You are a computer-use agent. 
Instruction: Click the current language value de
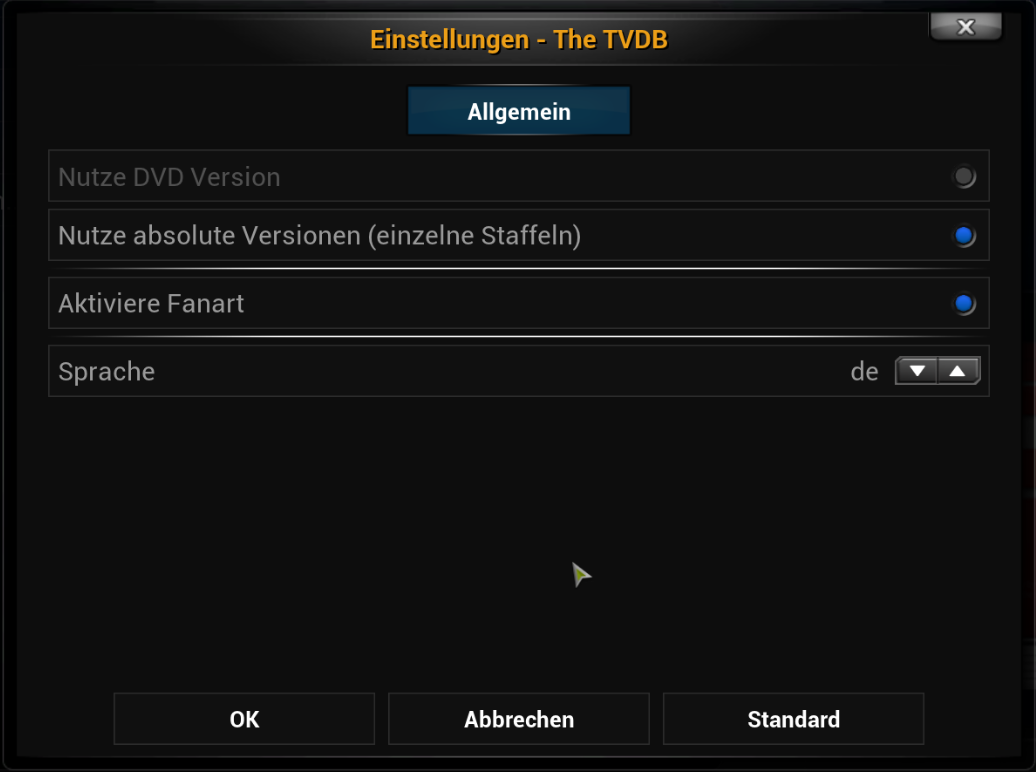click(864, 372)
